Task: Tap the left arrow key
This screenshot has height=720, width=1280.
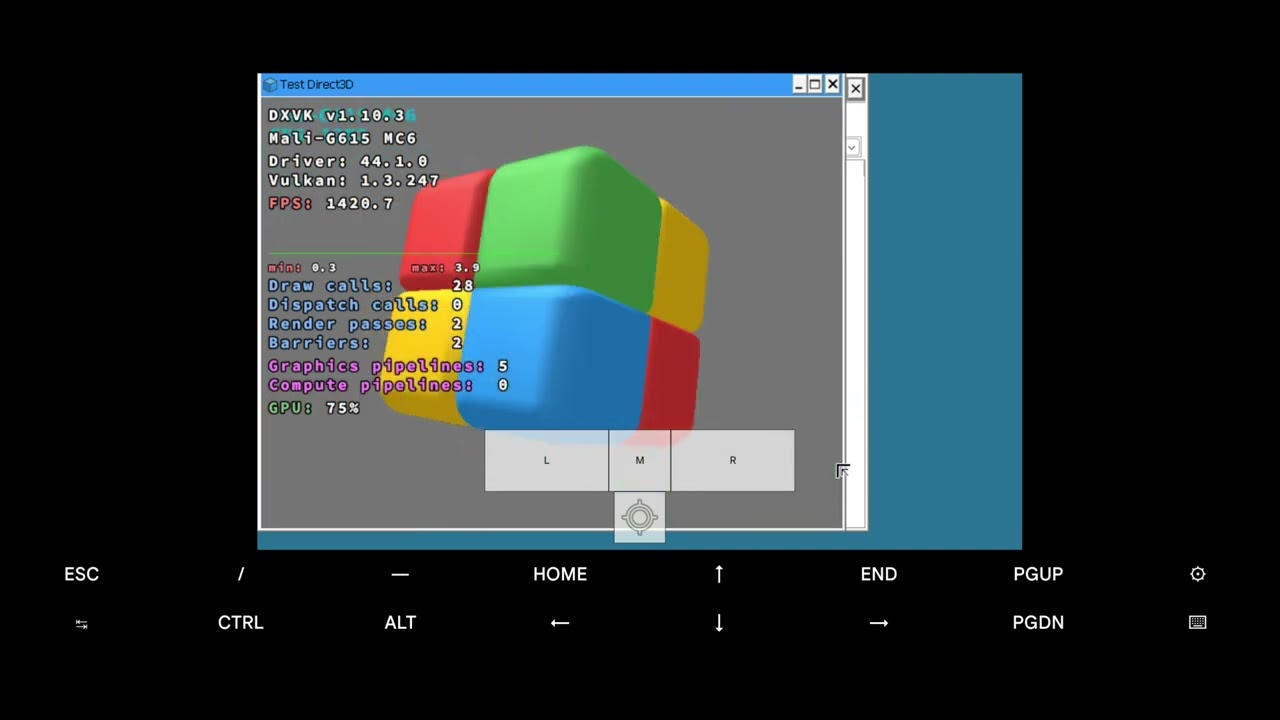Action: (x=560, y=622)
